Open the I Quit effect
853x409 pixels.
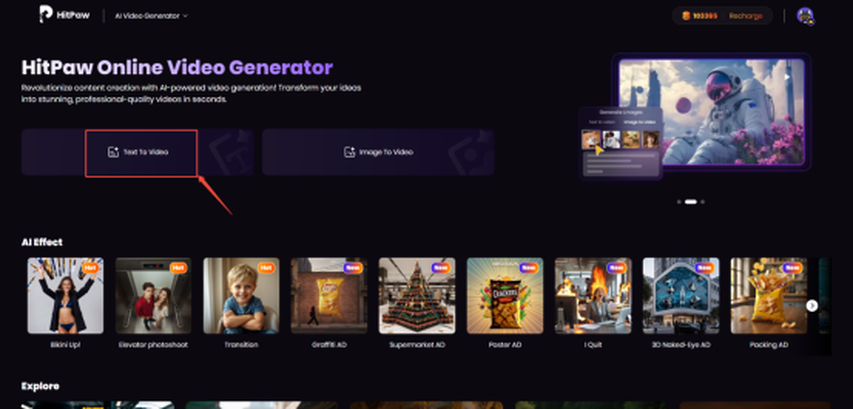pyautogui.click(x=593, y=295)
